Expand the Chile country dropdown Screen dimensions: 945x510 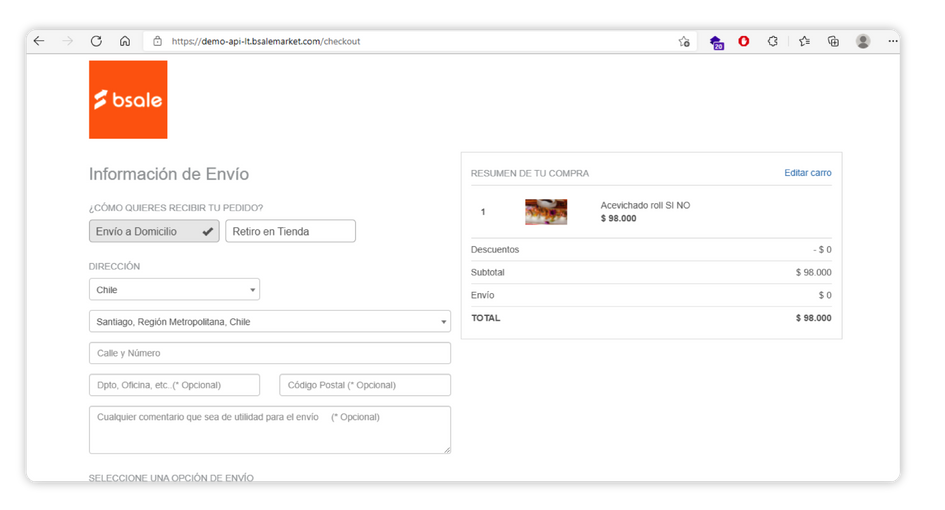(174, 290)
